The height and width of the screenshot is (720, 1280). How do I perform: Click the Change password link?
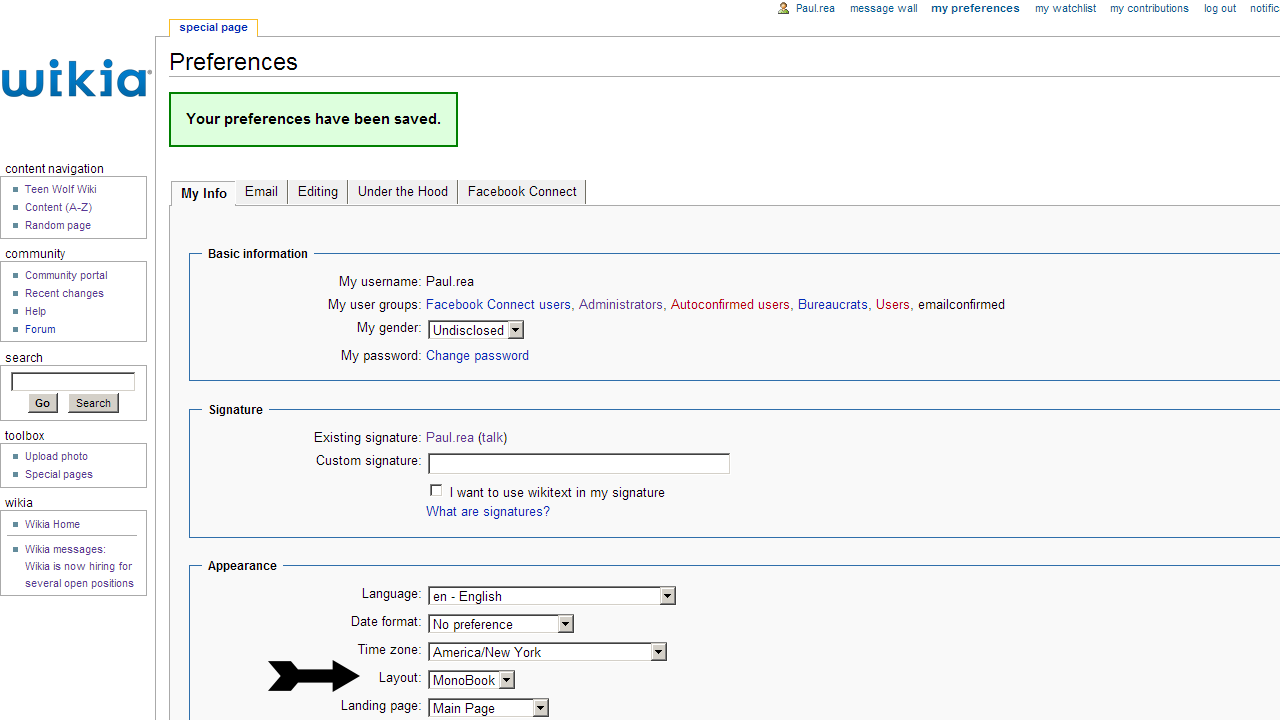click(477, 356)
